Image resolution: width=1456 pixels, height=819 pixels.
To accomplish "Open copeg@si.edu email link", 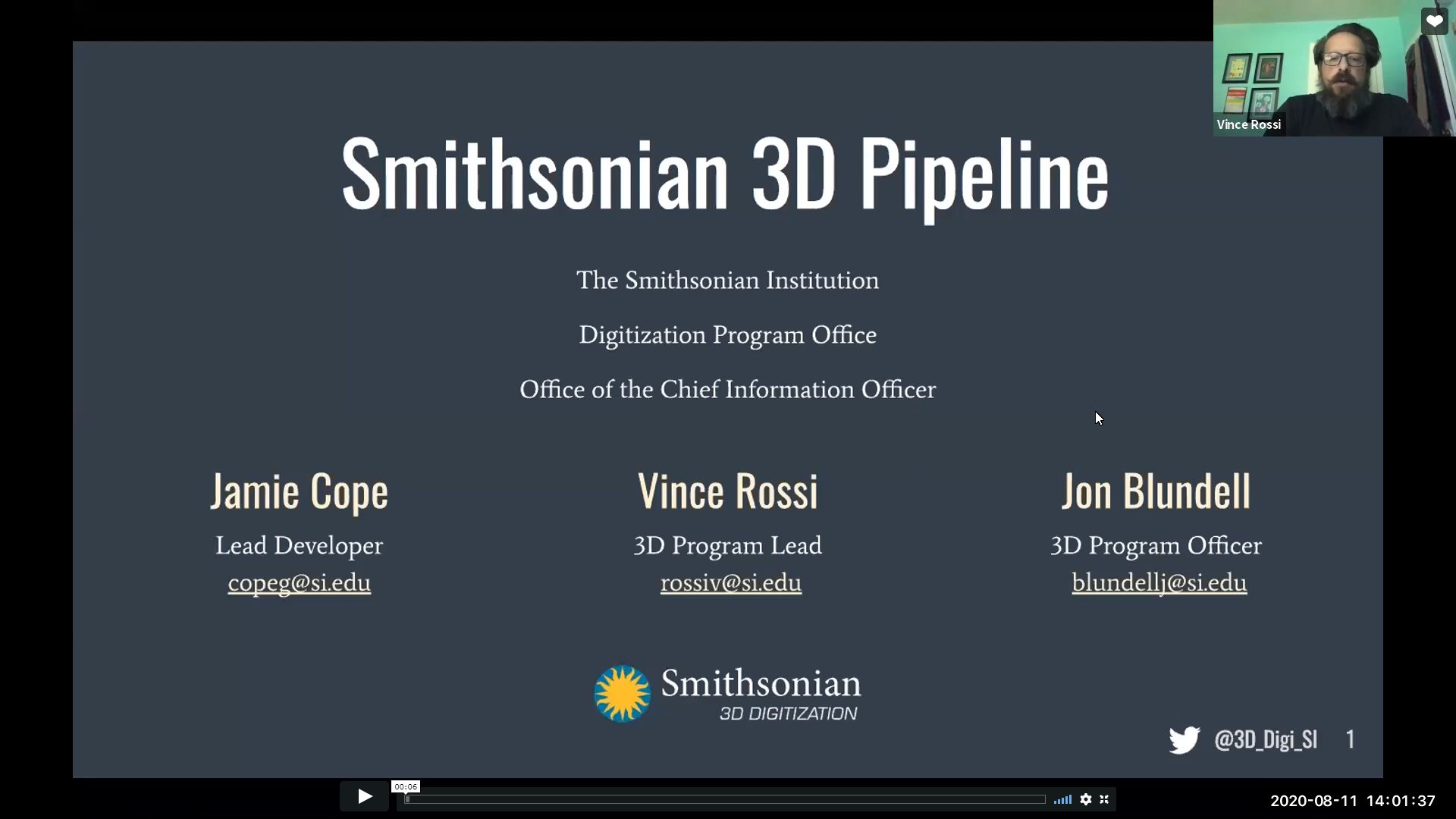I will point(299,583).
